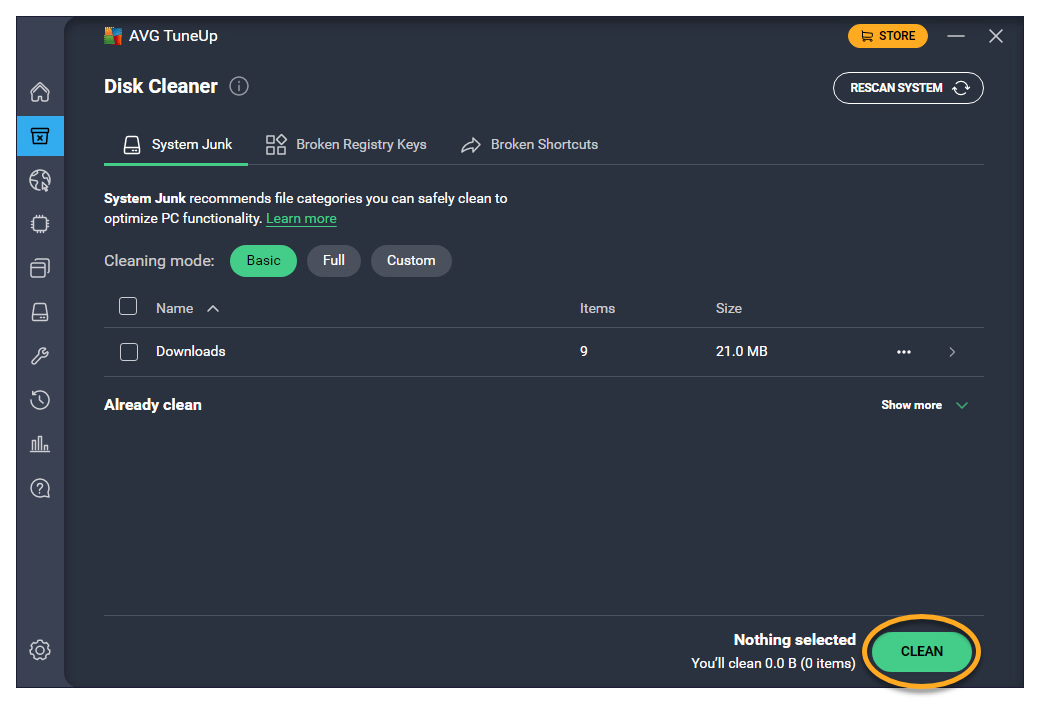Expand the Show more section
Screen dimensions: 1041x707
click(x=924, y=405)
